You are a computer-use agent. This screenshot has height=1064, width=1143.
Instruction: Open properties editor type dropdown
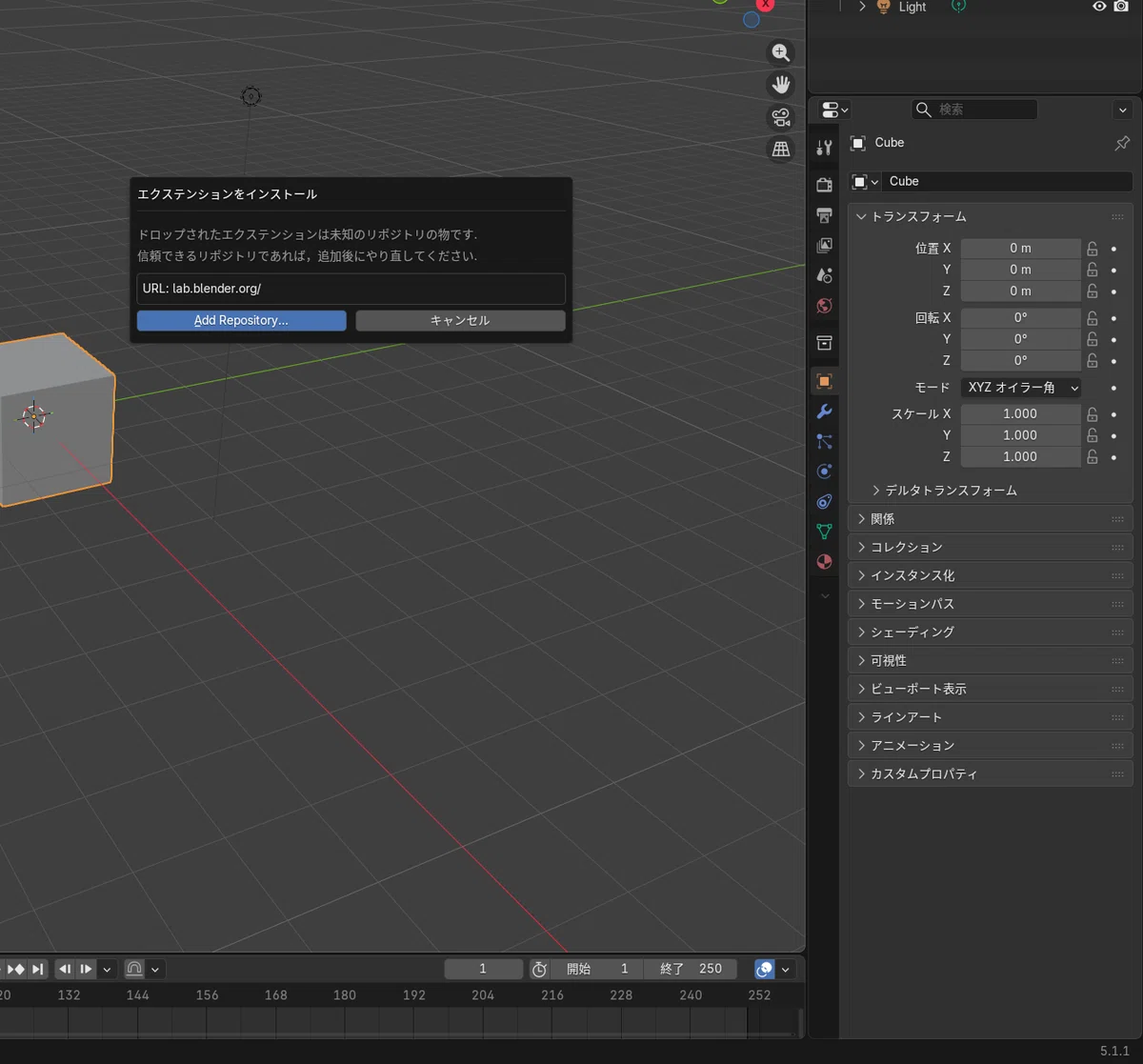(x=834, y=110)
